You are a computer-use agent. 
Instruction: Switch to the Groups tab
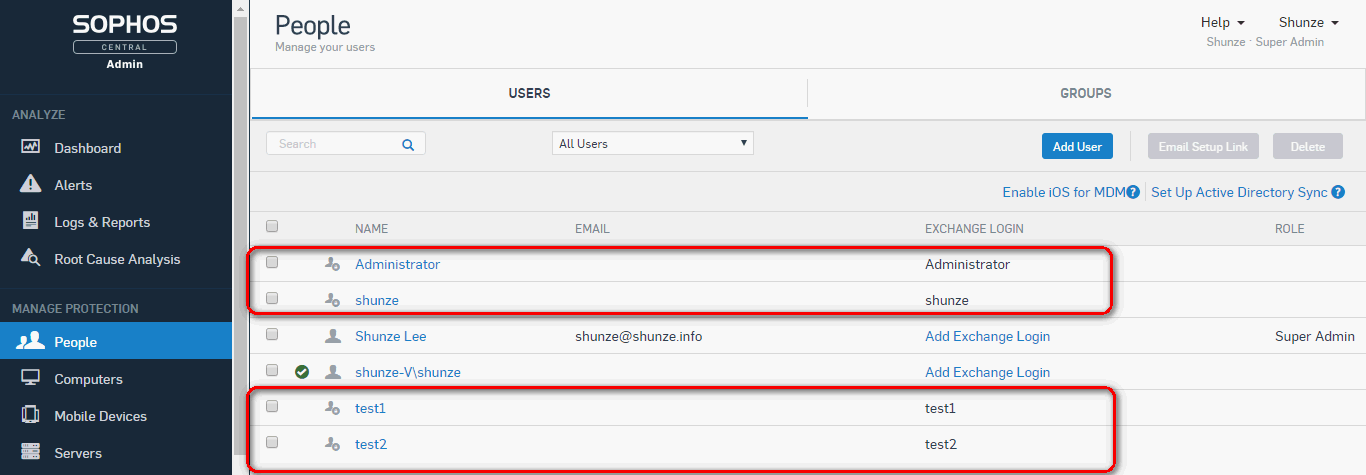[x=1086, y=93]
